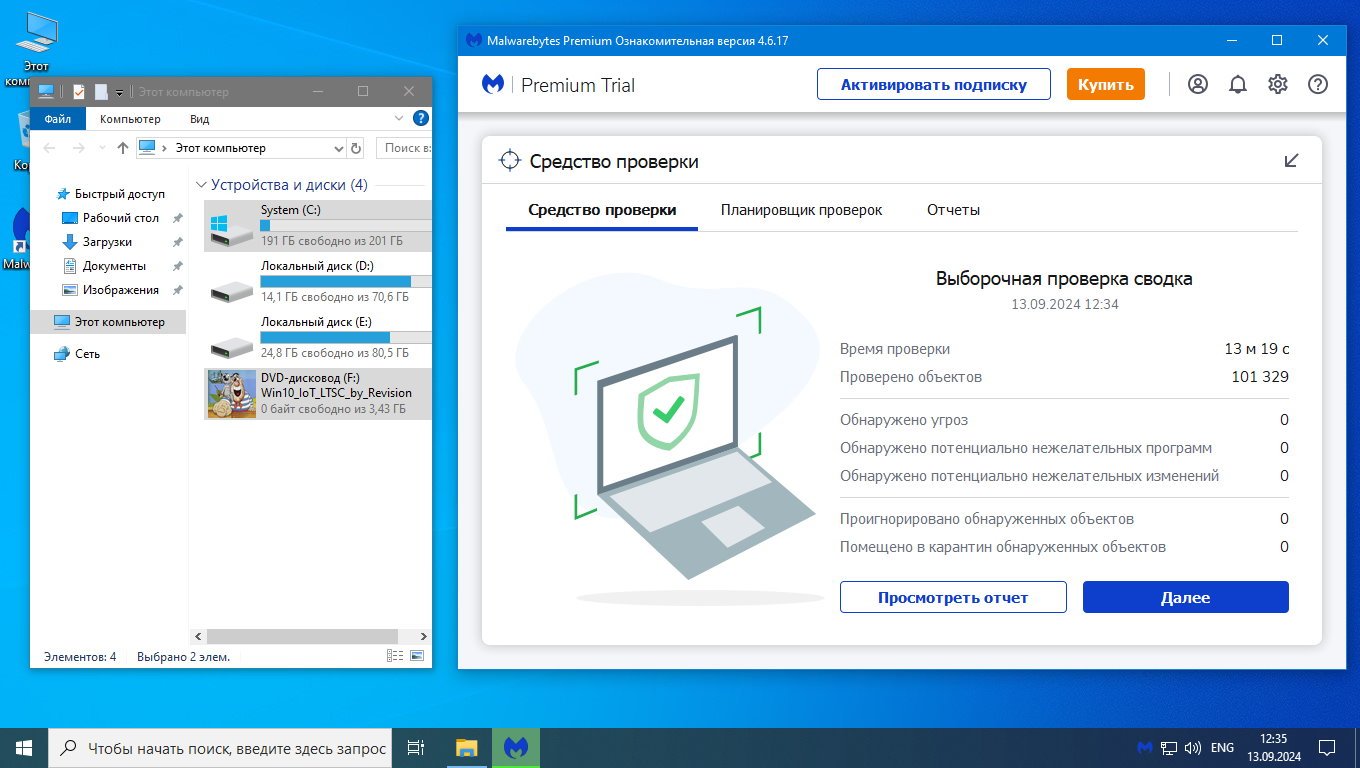Click Просмотреть отчет button
Image resolution: width=1360 pixels, height=768 pixels.
coord(953,597)
